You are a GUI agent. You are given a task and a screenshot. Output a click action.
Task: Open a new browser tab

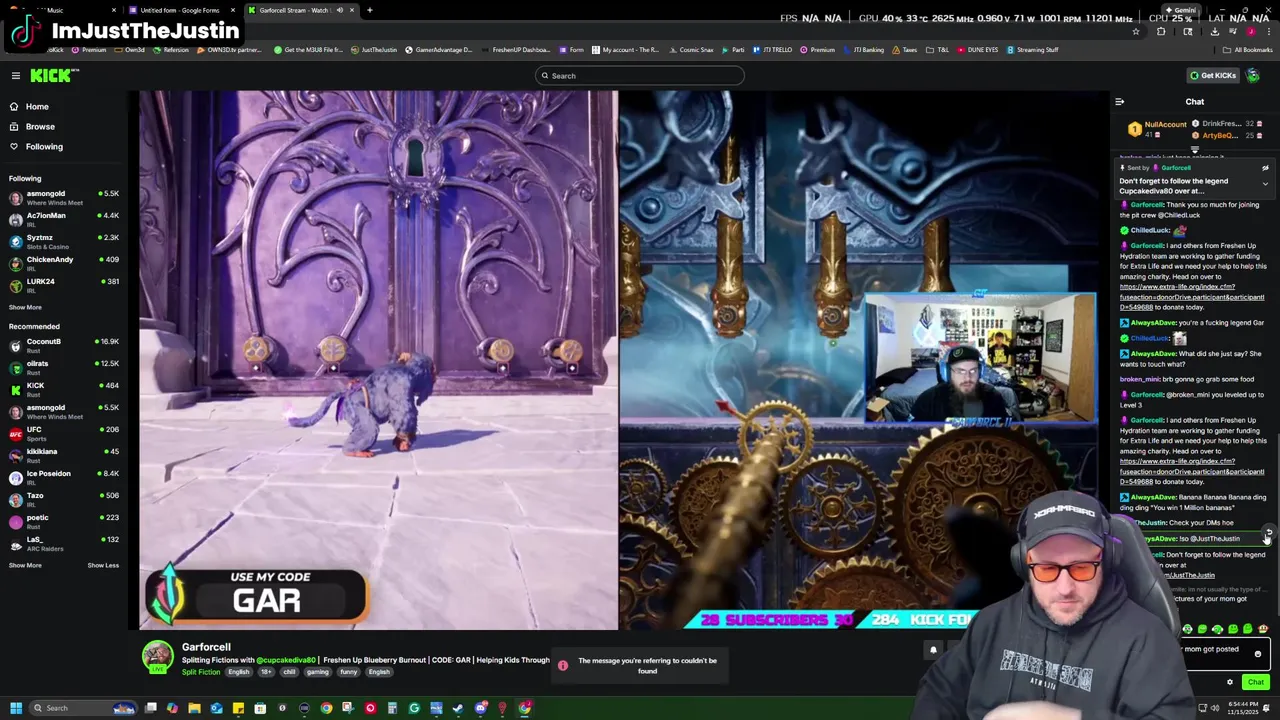[369, 10]
